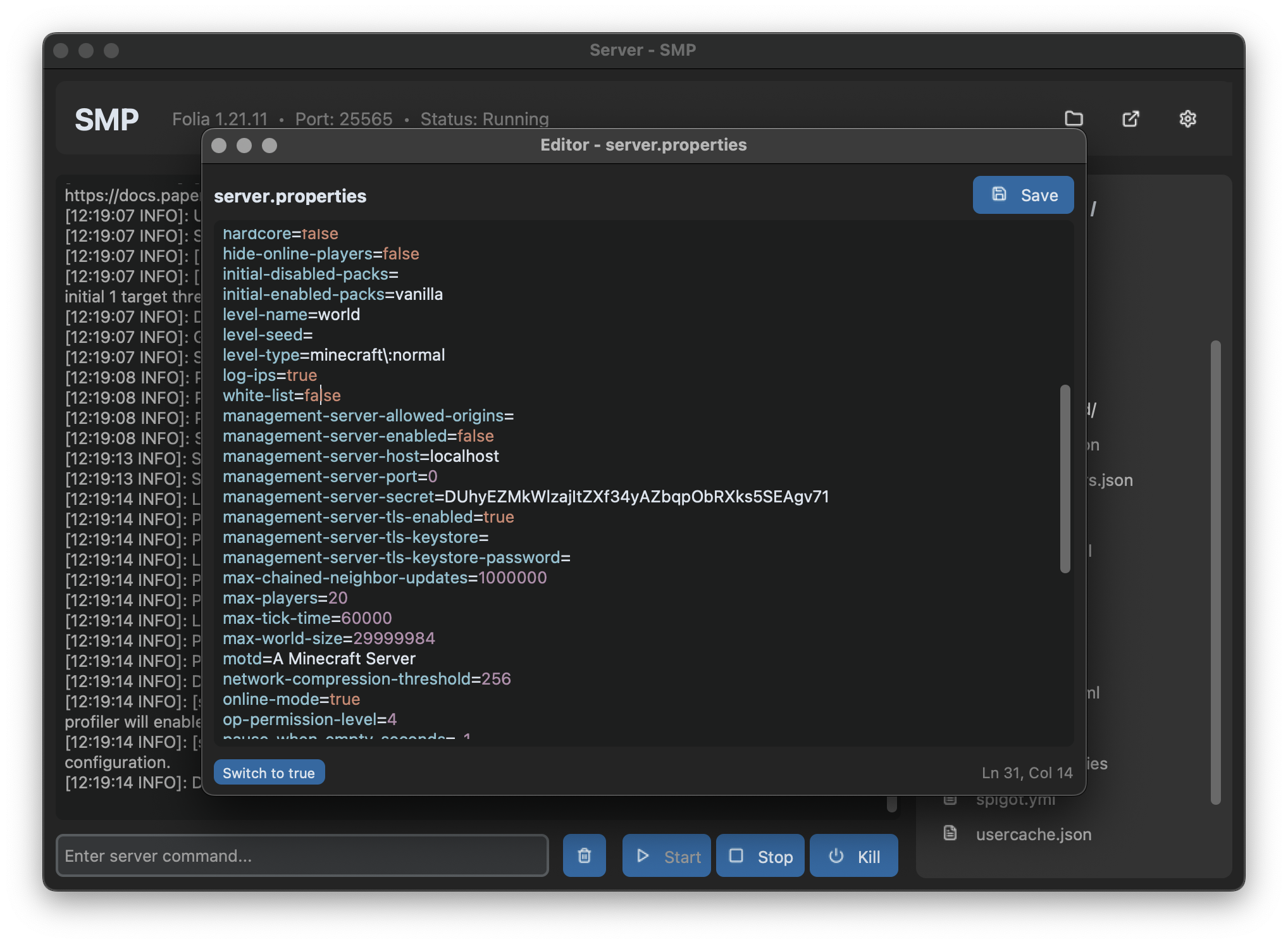Click the open-in-external-window icon
1288x944 pixels.
pos(1130,118)
